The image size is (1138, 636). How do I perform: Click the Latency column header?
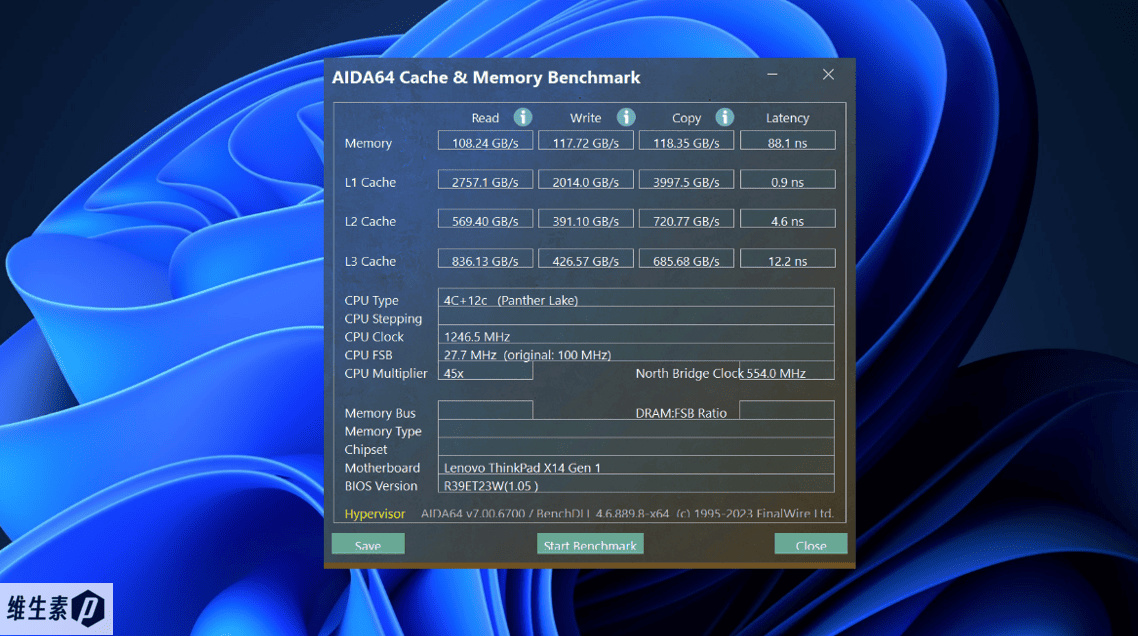coord(787,118)
